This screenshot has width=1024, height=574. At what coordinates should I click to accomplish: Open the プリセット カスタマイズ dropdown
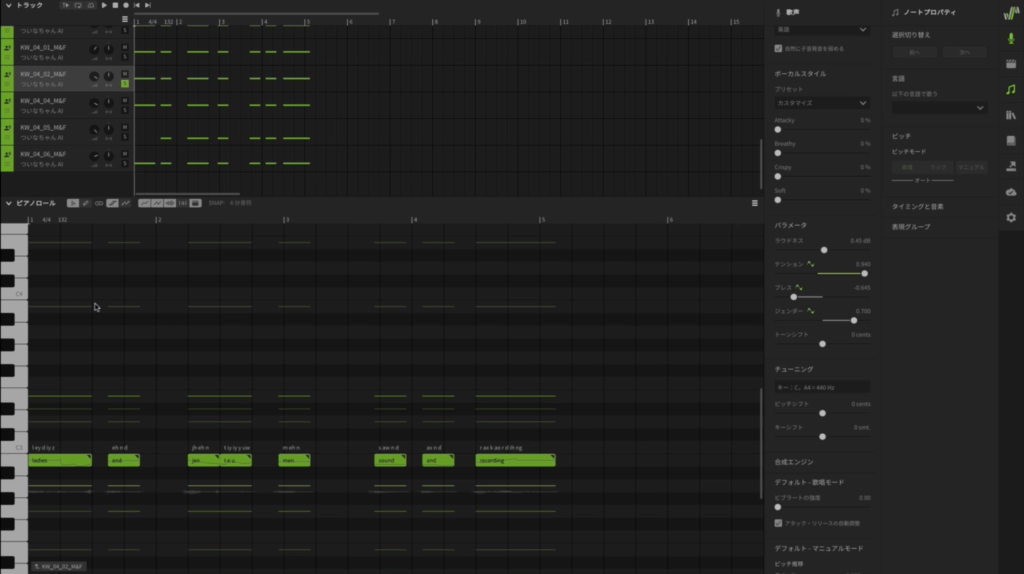[x=822, y=103]
